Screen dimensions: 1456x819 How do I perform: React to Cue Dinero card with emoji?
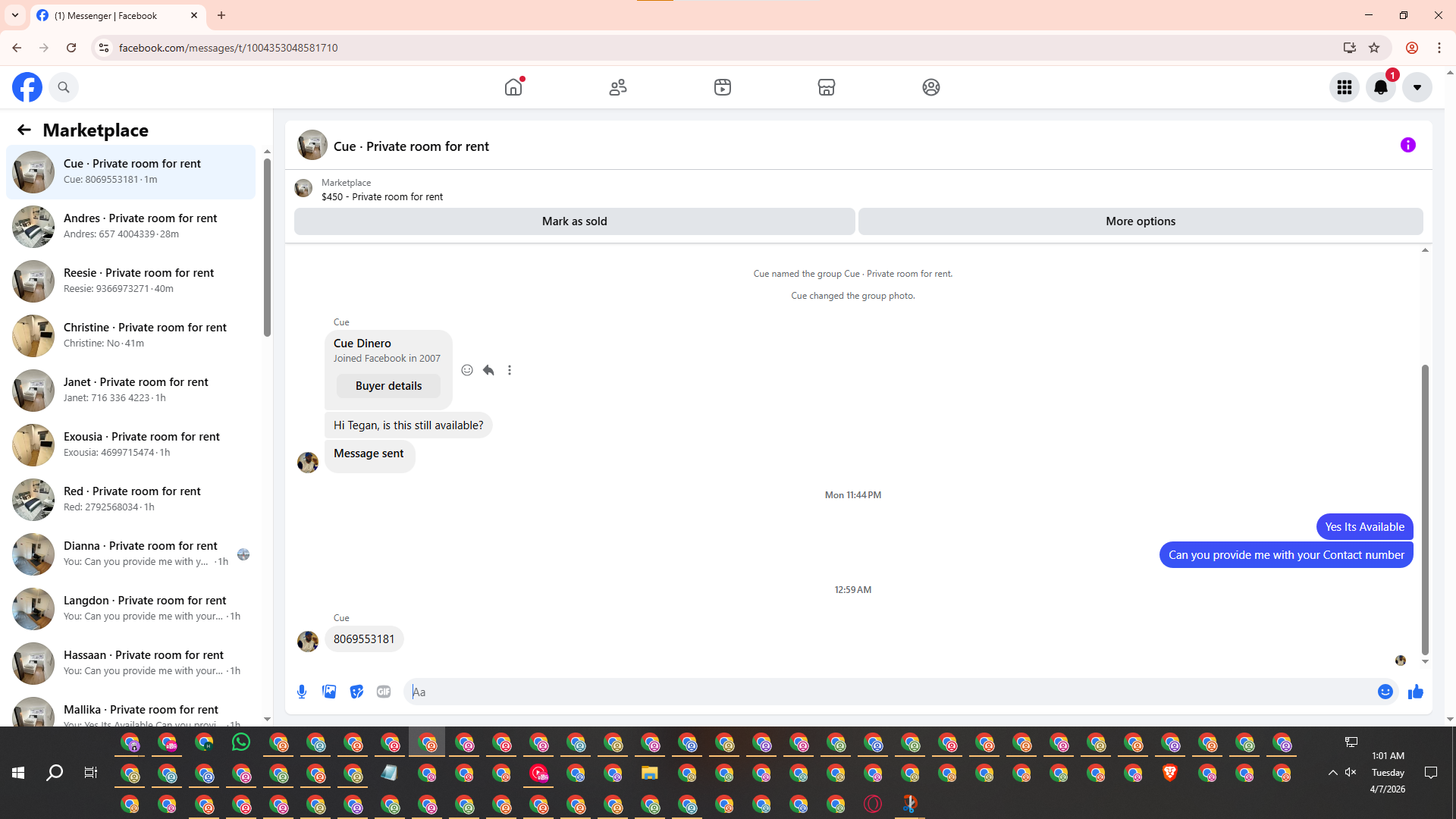coord(467,370)
